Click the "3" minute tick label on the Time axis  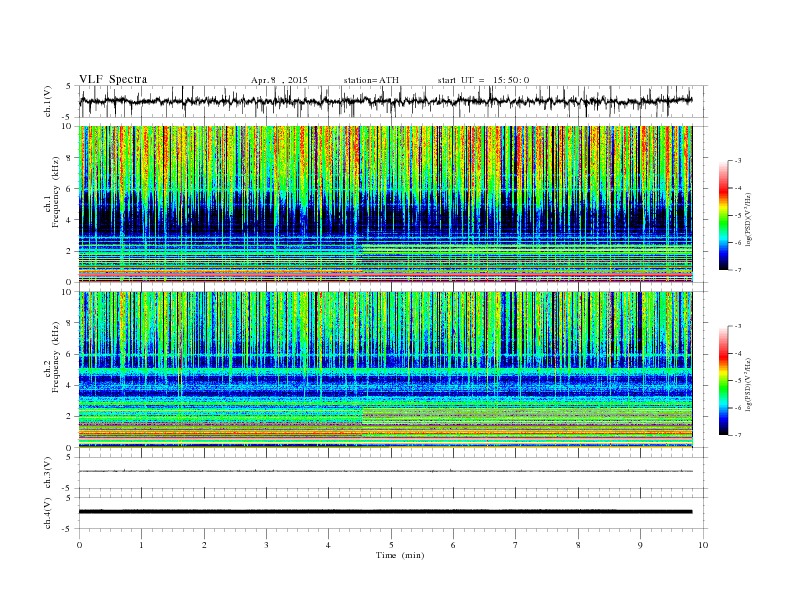[x=266, y=545]
